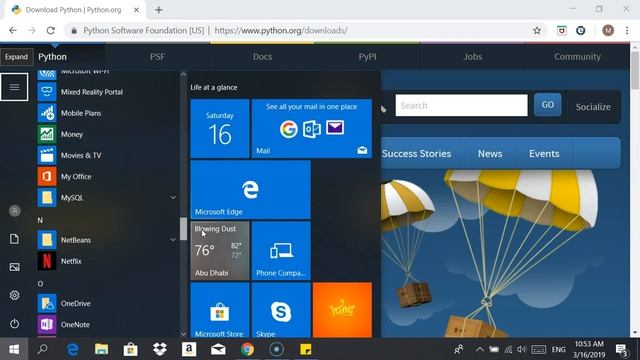Screen dimensions: 640x360
Task: Open Movies & TV app
Action: pyautogui.click(x=81, y=156)
